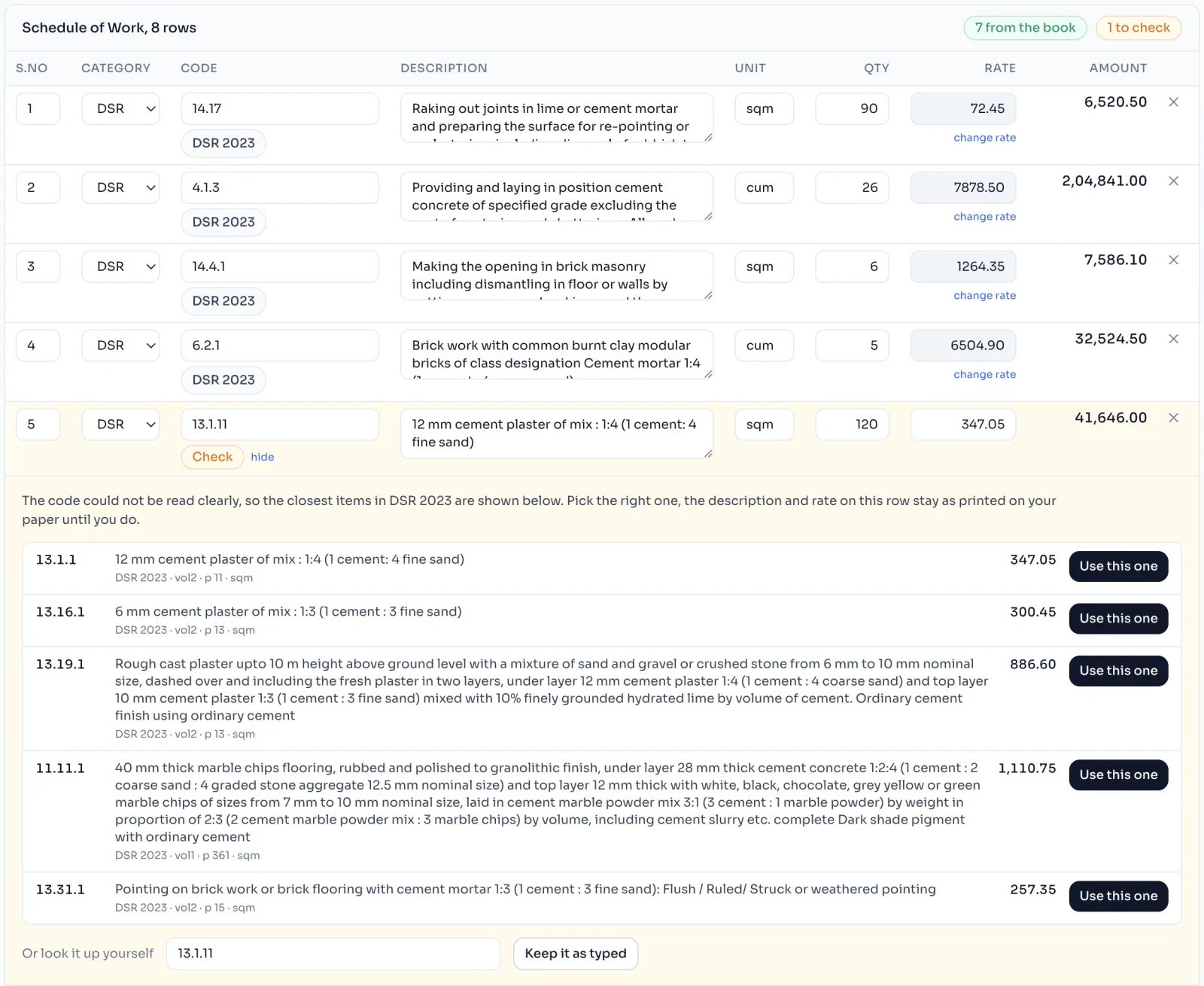Click the quantity field showing 120
The width and height of the screenshot is (1204, 986).
tap(852, 425)
